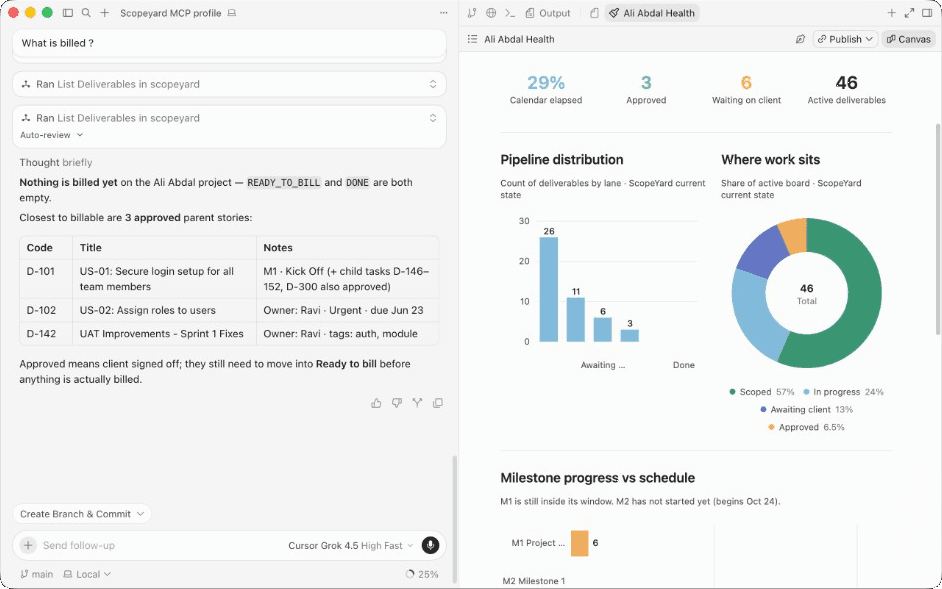Image resolution: width=942 pixels, height=589 pixels.
Task: Click the 29% Calendar elapsed metric
Action: coord(545,89)
